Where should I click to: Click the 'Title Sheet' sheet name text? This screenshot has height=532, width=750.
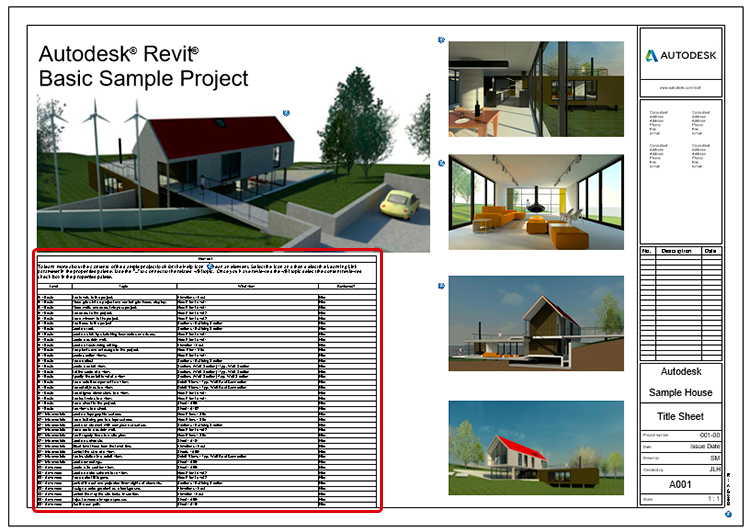681,416
